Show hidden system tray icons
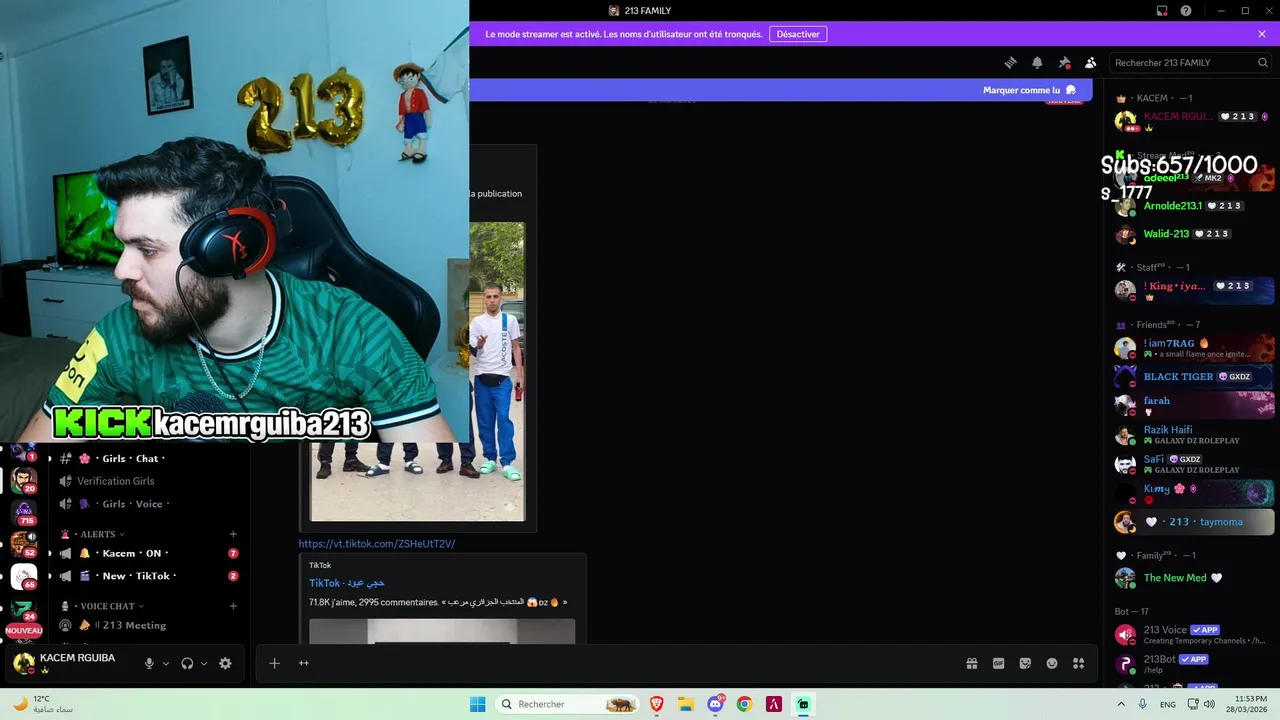The image size is (1280, 720). click(1121, 704)
